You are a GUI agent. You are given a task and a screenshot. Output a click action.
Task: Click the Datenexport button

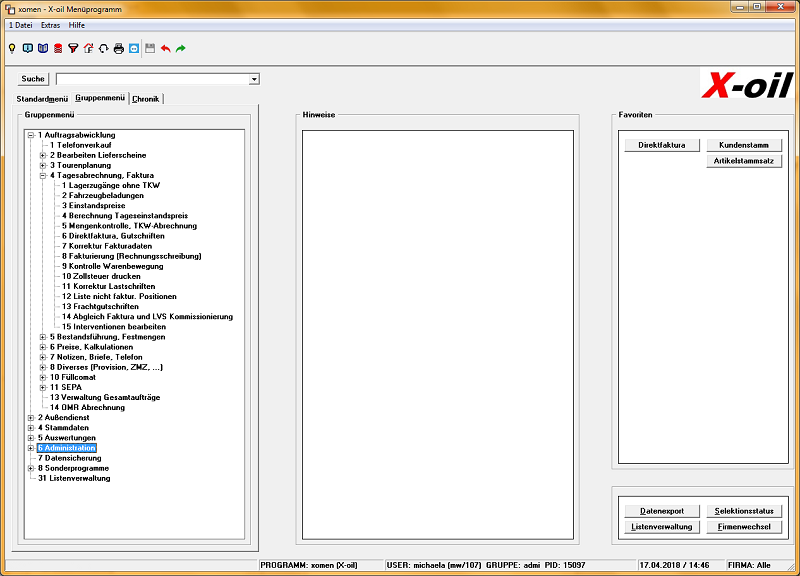tap(662, 511)
